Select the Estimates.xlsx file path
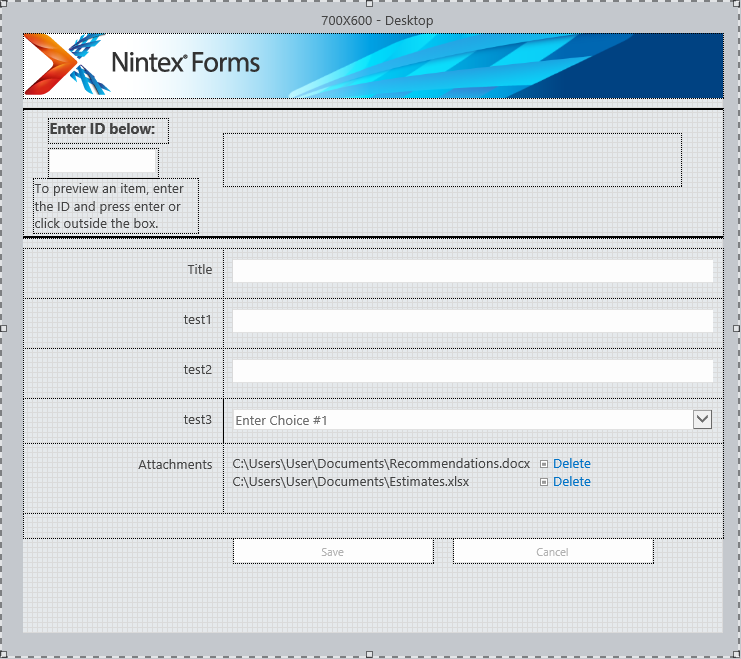 tap(351, 482)
